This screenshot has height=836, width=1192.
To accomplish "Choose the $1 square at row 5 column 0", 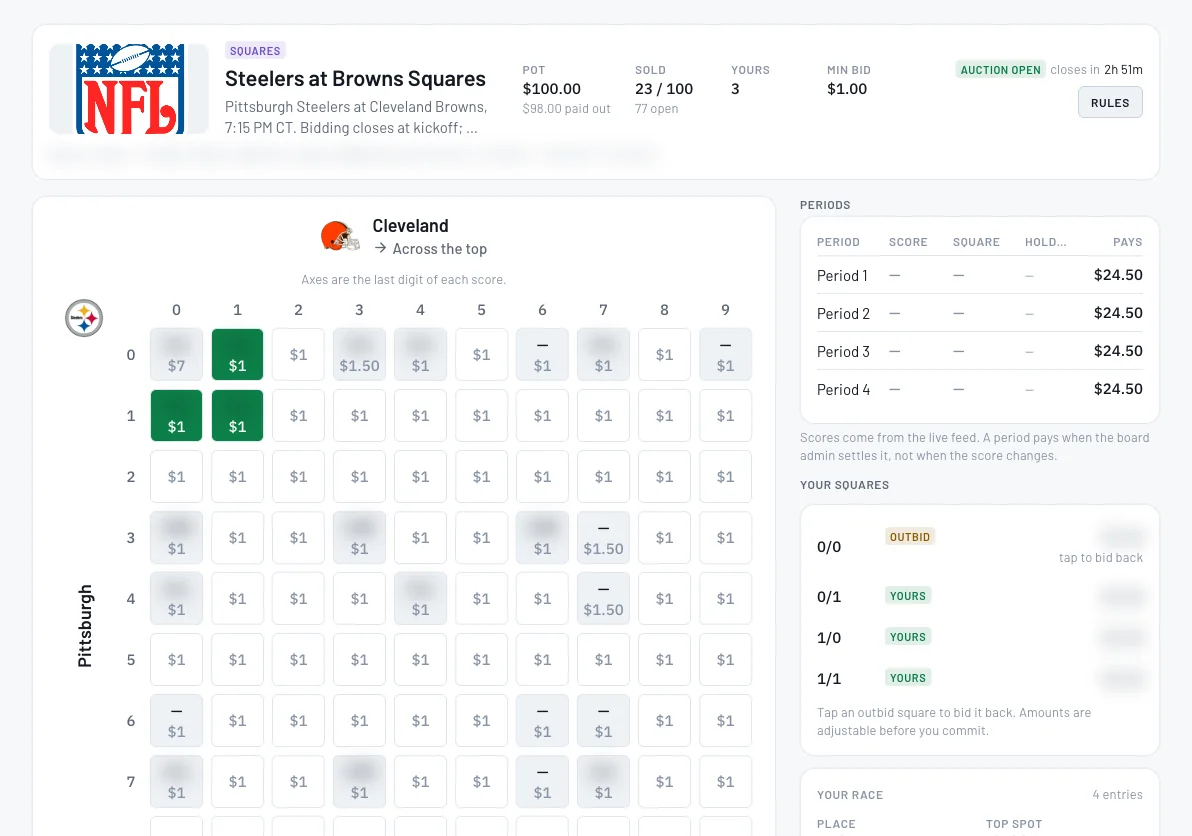I will pos(176,660).
